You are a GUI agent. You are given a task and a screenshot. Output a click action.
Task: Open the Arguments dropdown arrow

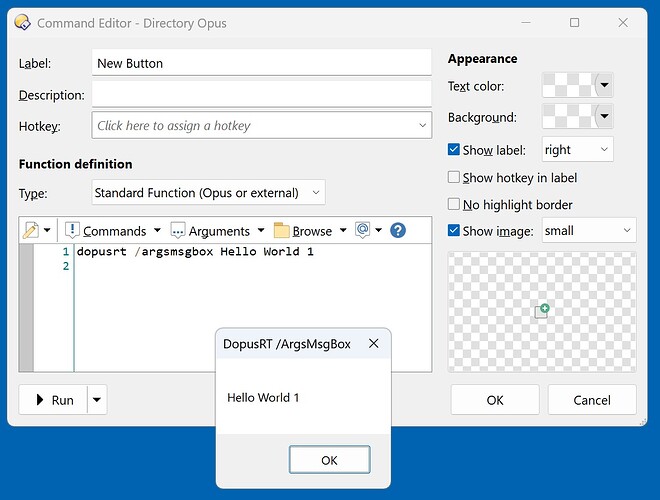(x=261, y=230)
